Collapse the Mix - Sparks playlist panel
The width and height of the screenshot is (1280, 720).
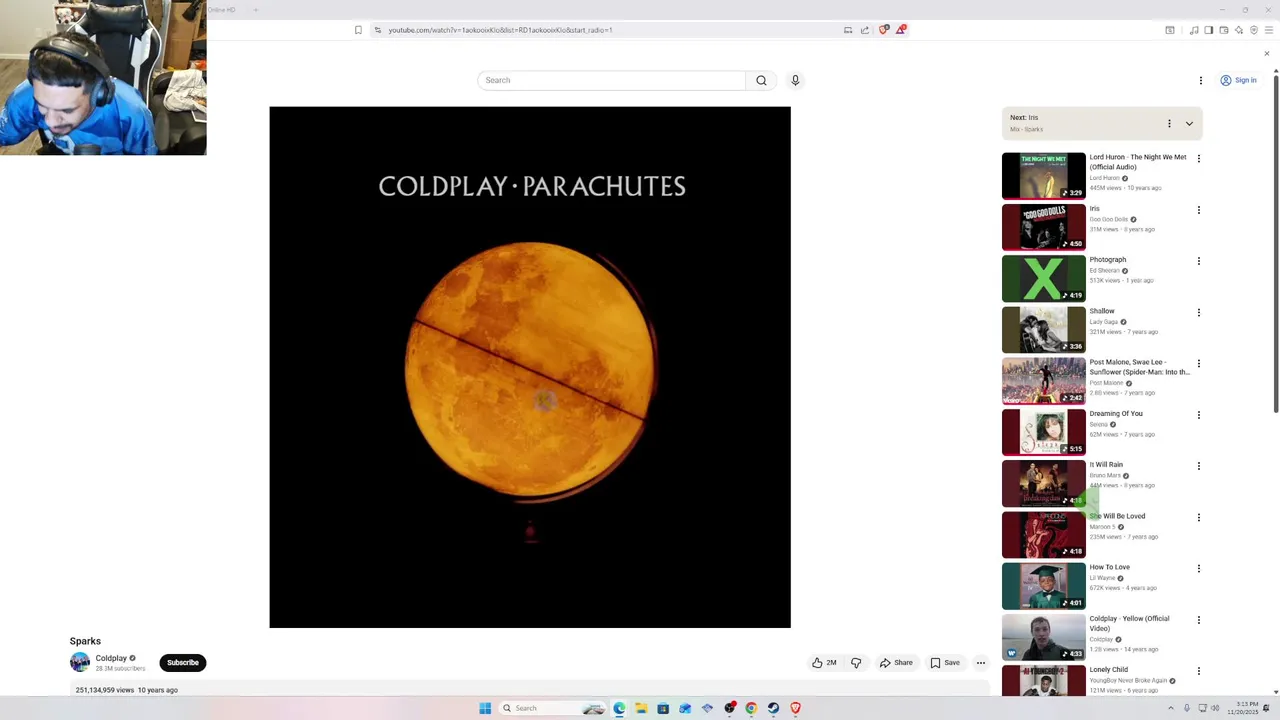point(1189,123)
